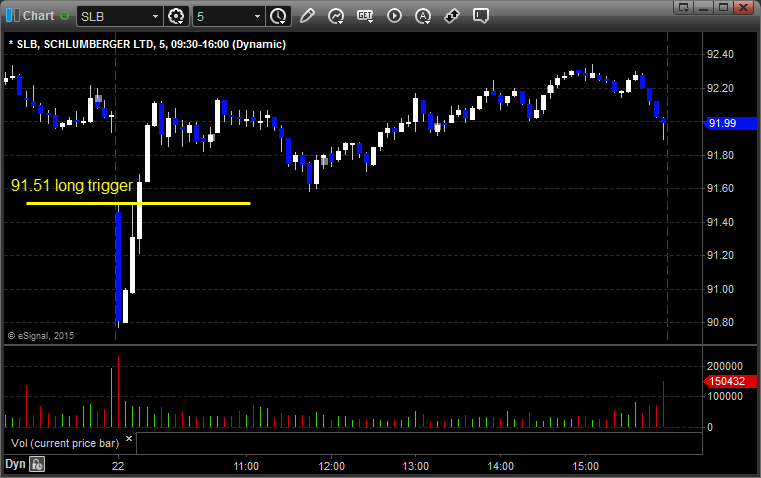Expand the SLB symbol dropdown arrow
Screen dimensions: 761x478
click(x=155, y=16)
